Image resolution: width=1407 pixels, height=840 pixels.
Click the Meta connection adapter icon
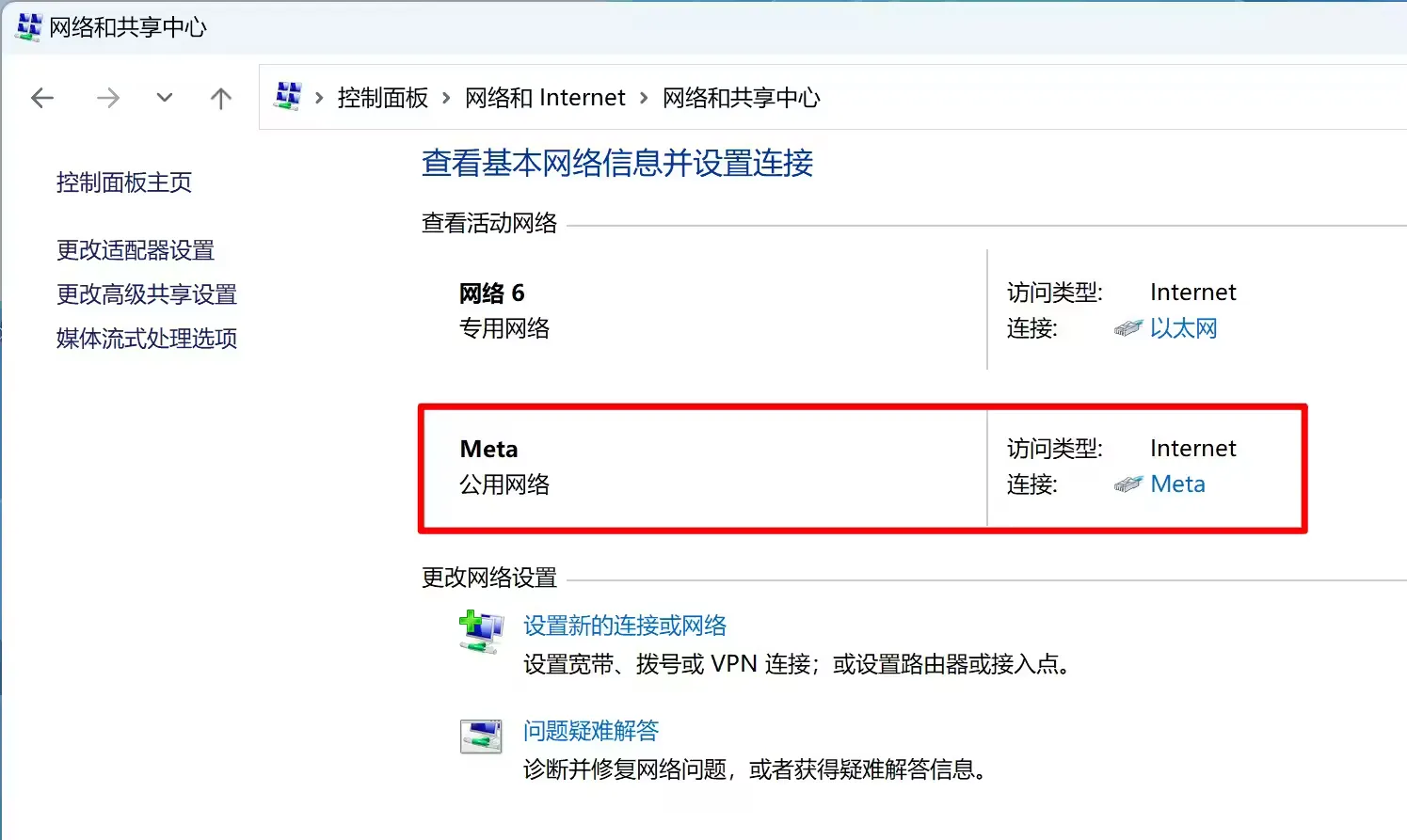(1127, 484)
